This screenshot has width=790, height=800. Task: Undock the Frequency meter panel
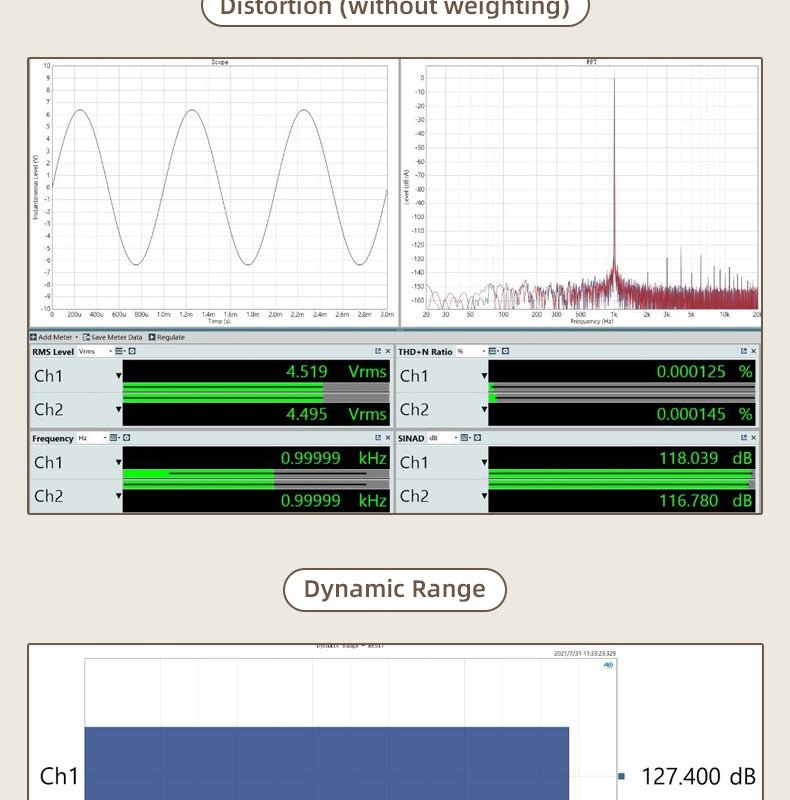[x=378, y=438]
